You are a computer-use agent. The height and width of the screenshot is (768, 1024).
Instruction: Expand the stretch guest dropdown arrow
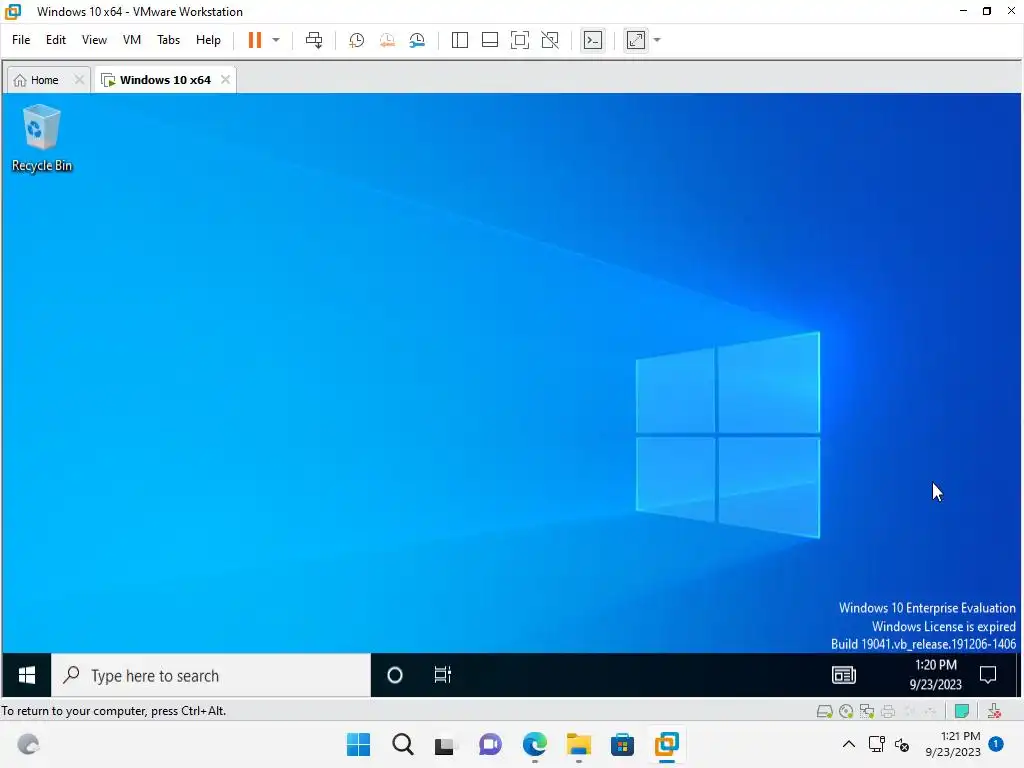pos(658,40)
